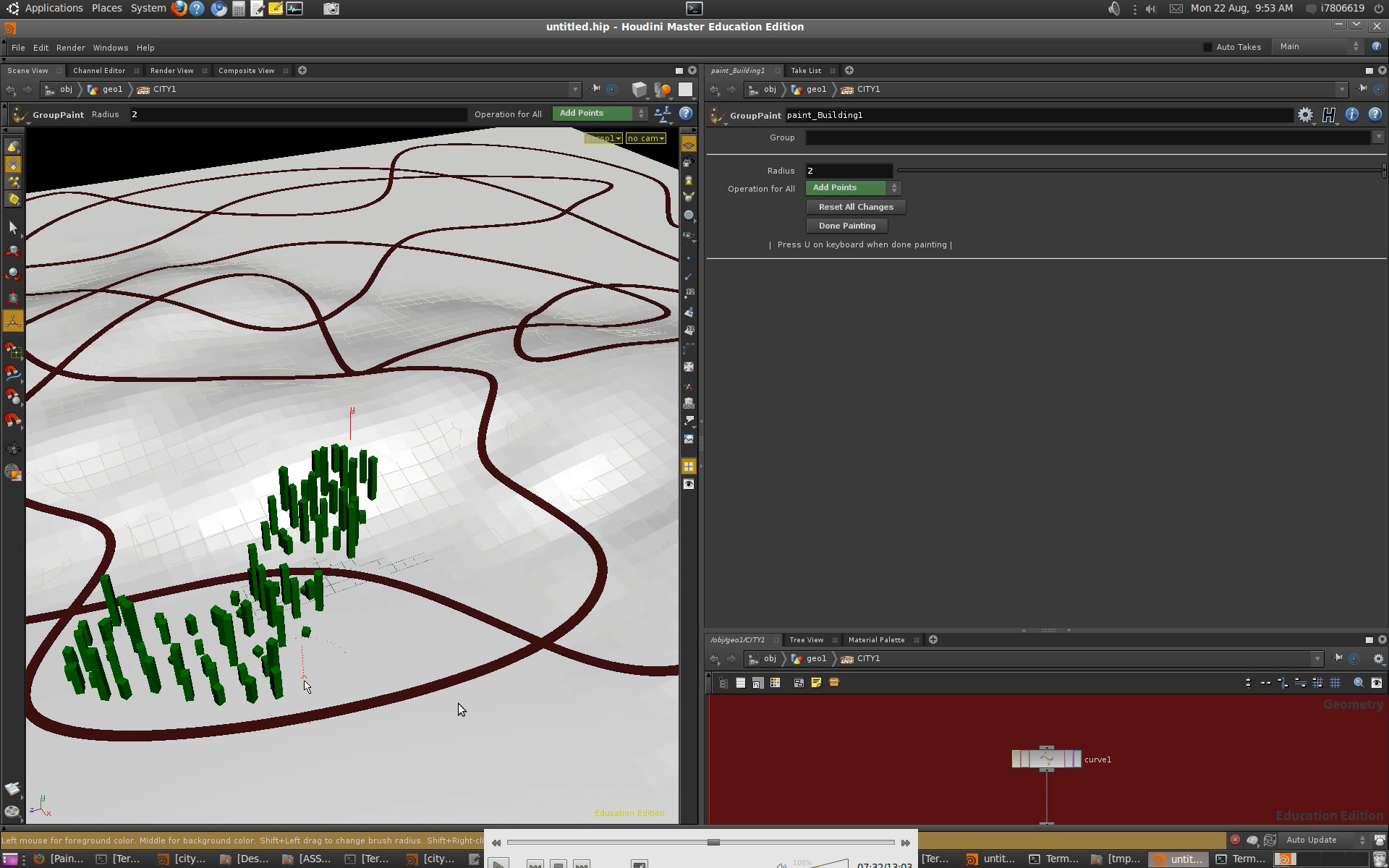Viewport: 1389px width, 868px height.
Task: Click Reset All Changes button
Action: click(856, 207)
